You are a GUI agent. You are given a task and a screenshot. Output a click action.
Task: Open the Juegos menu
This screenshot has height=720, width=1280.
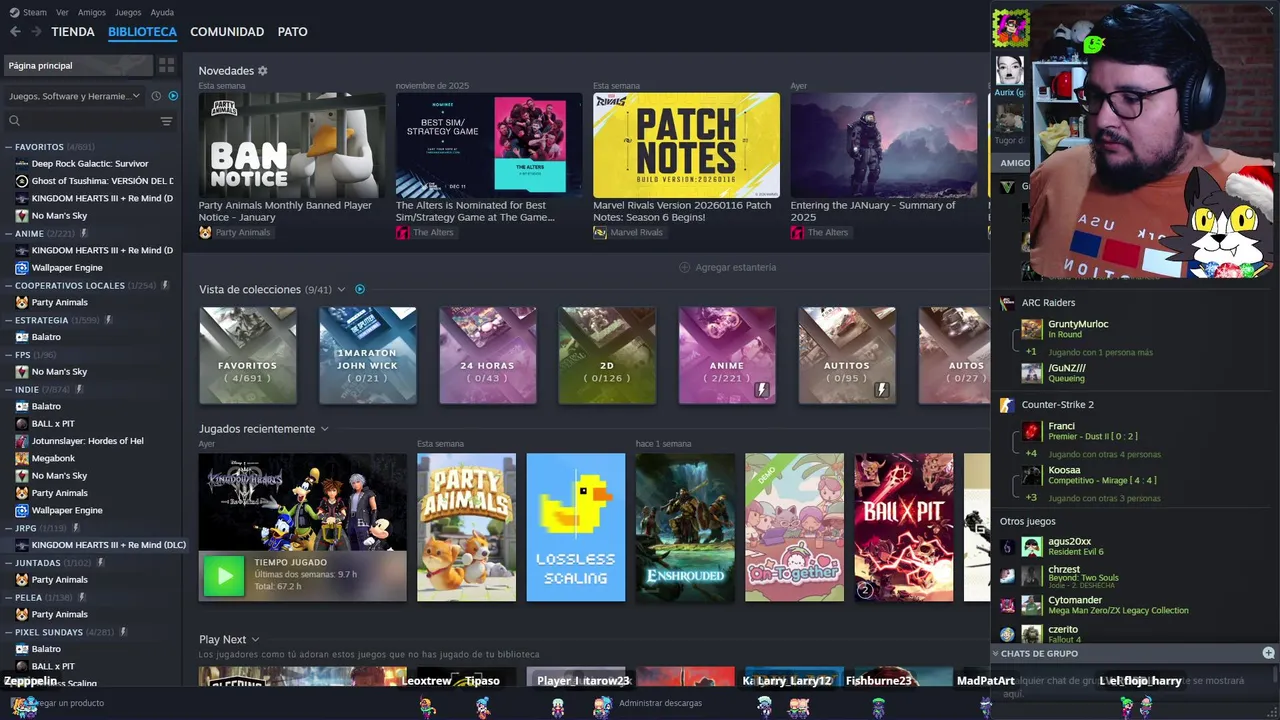click(x=128, y=13)
